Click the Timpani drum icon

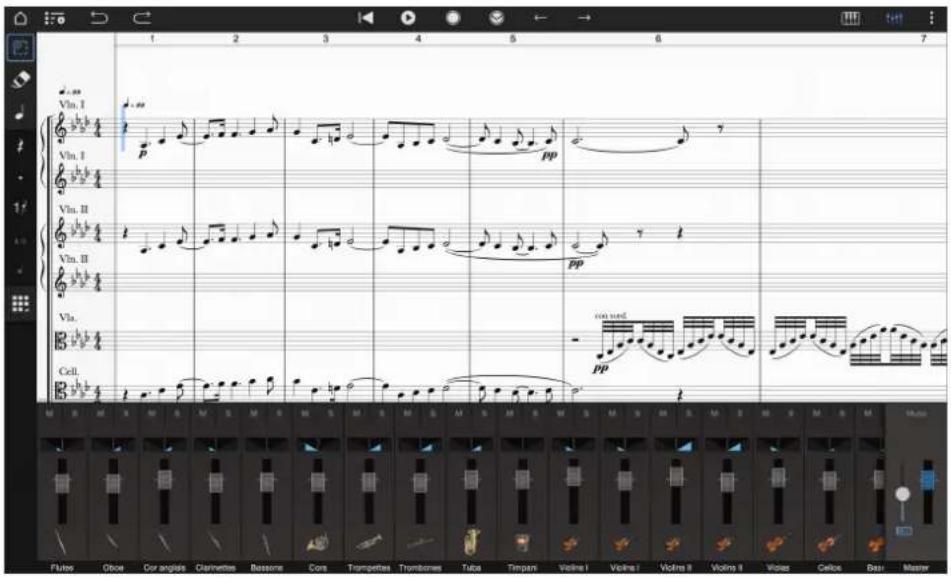coord(522,543)
